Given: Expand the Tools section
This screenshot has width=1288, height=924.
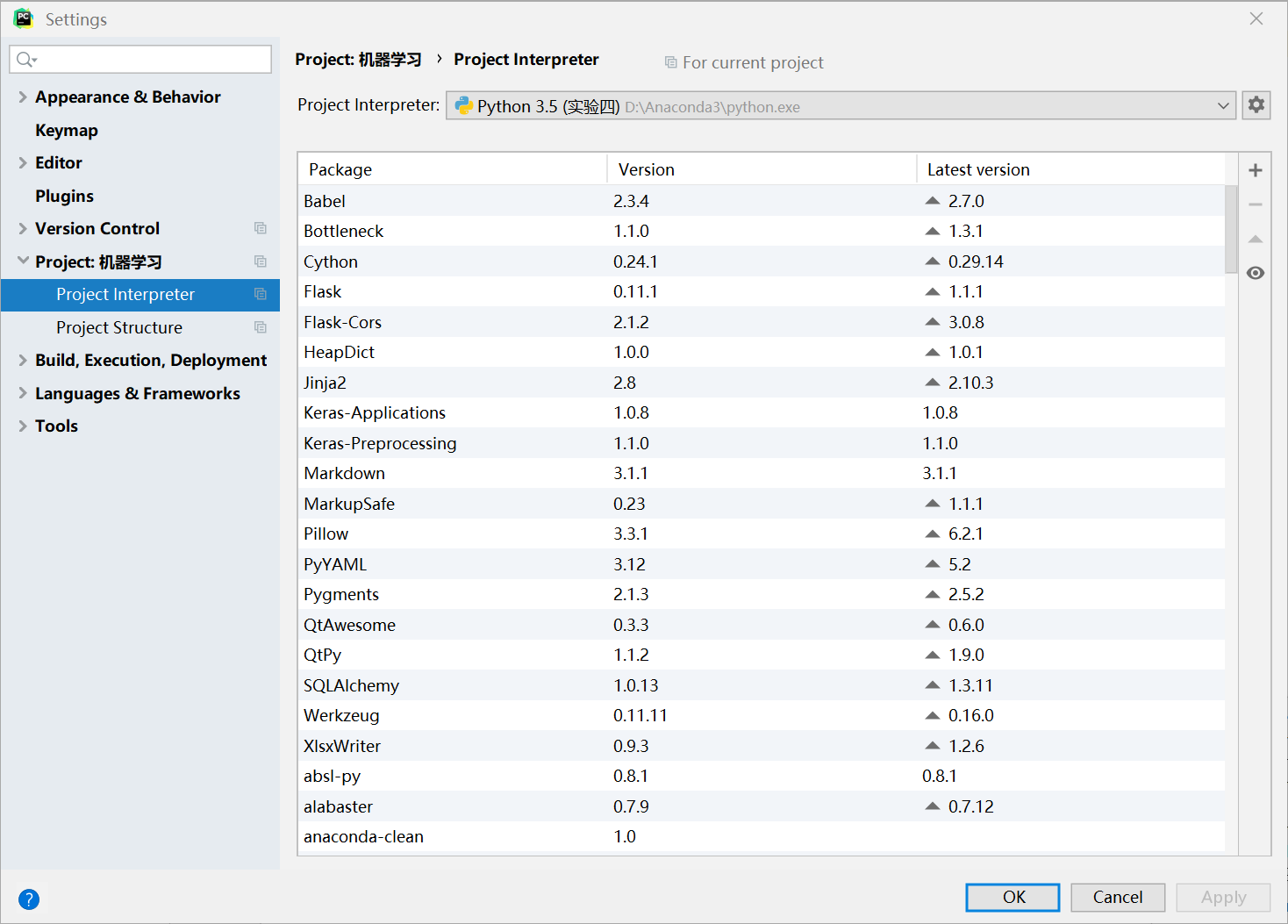Looking at the screenshot, I should point(23,426).
